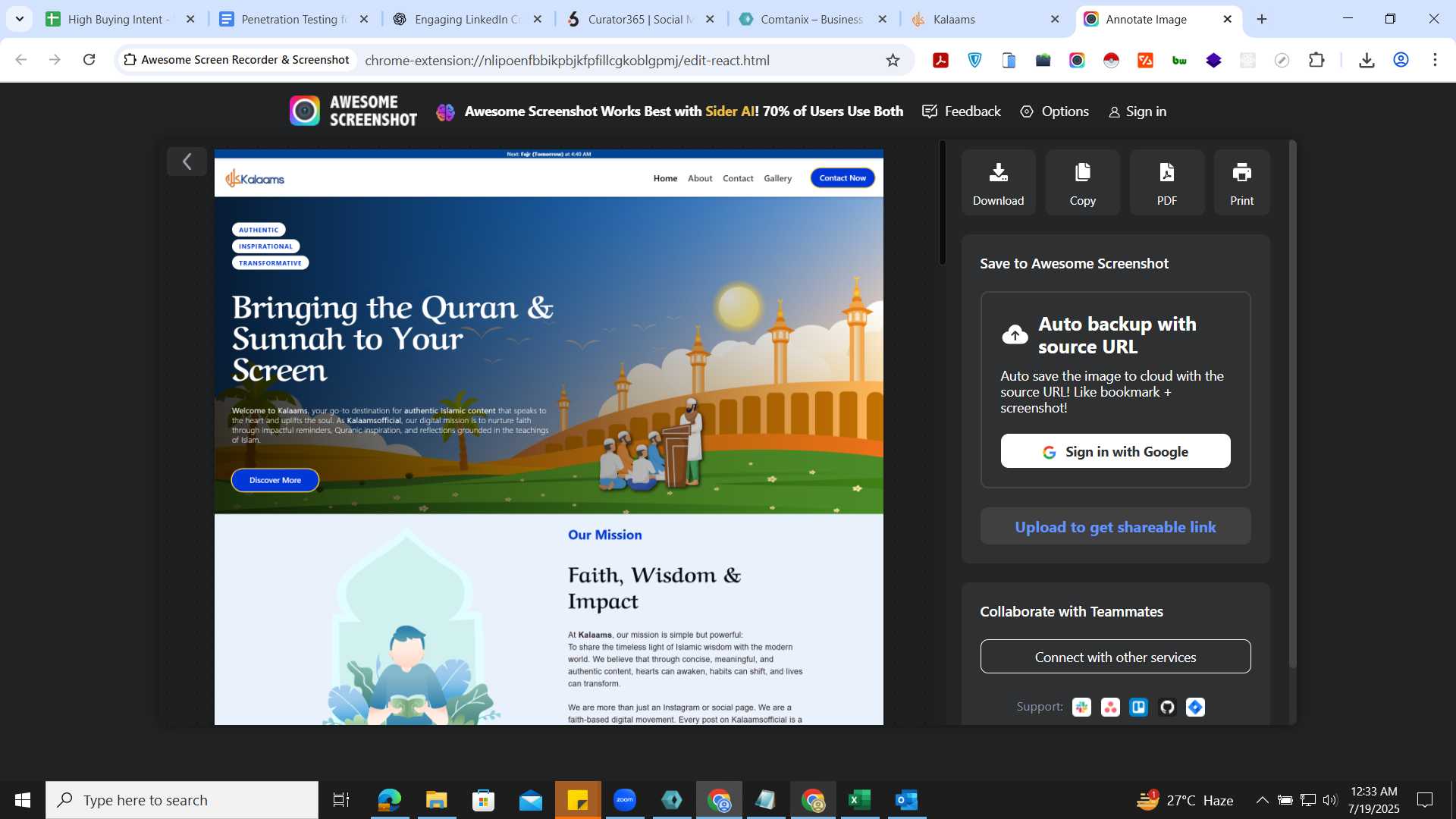Open File Explorer from taskbar
The height and width of the screenshot is (819, 1456).
(x=436, y=800)
